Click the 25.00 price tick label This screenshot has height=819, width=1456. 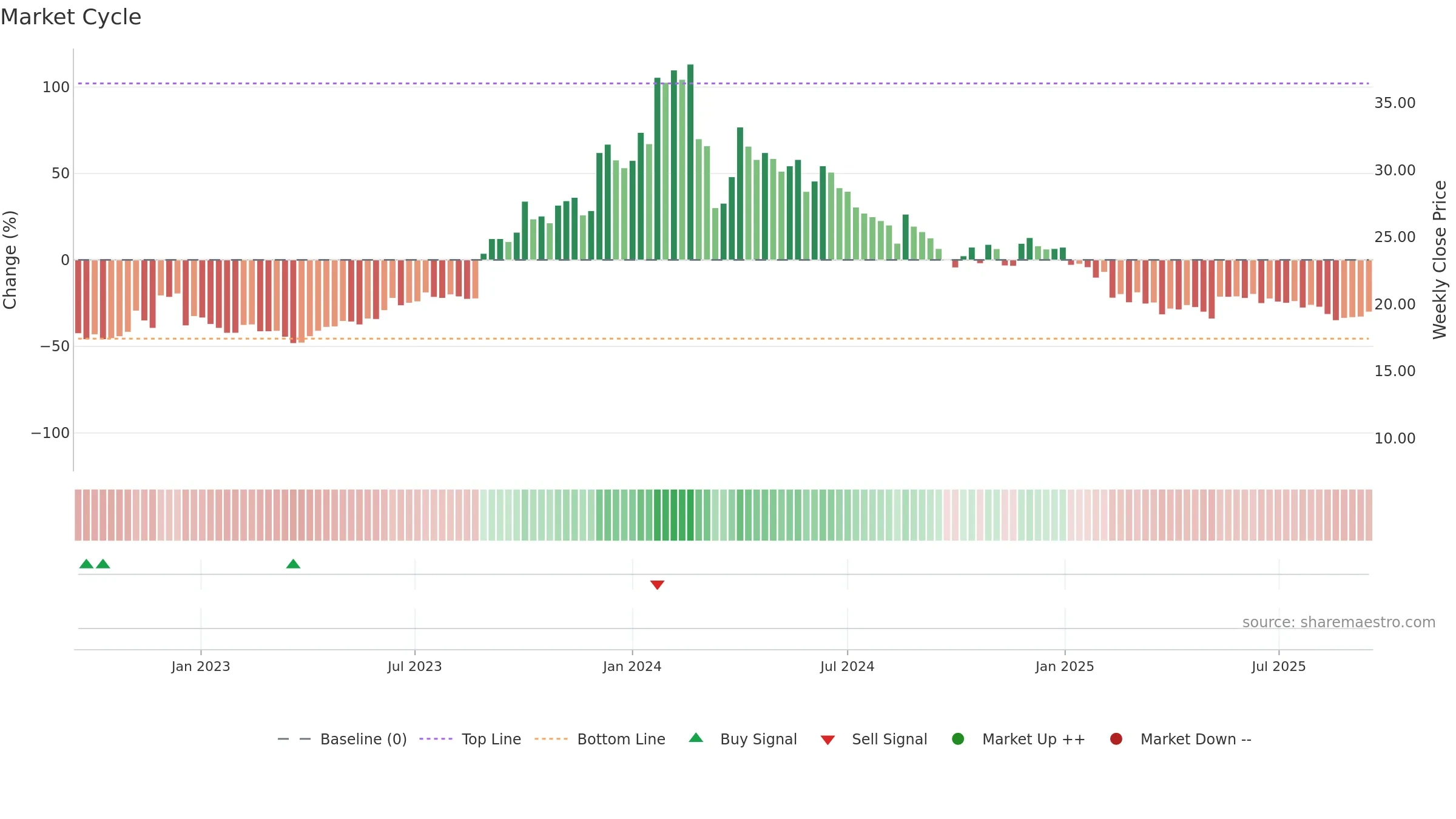point(1395,237)
